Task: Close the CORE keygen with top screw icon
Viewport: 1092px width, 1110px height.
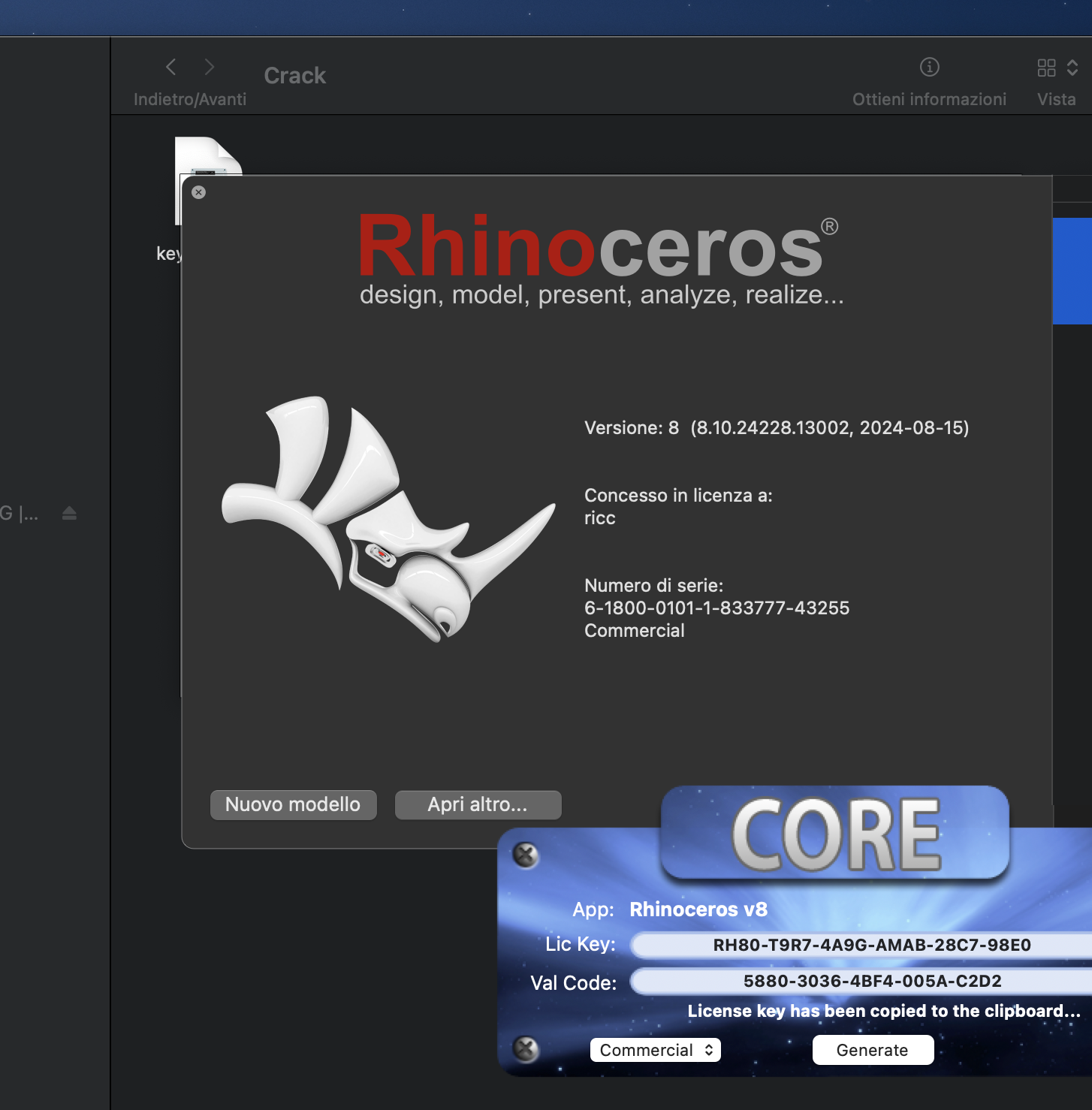Action: tap(526, 855)
